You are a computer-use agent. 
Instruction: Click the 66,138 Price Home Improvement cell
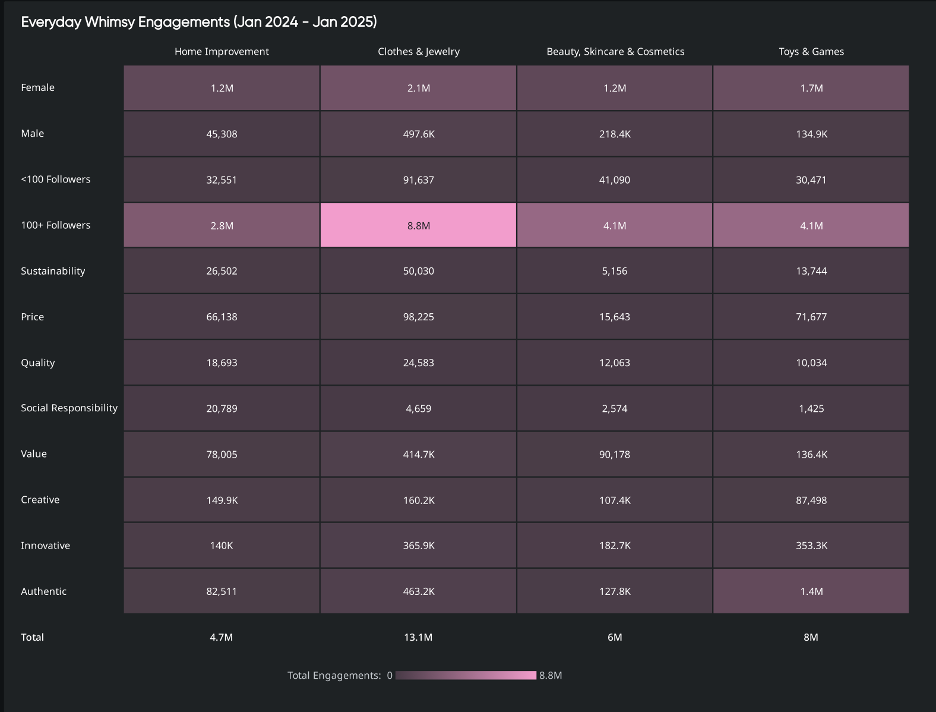pos(221,317)
